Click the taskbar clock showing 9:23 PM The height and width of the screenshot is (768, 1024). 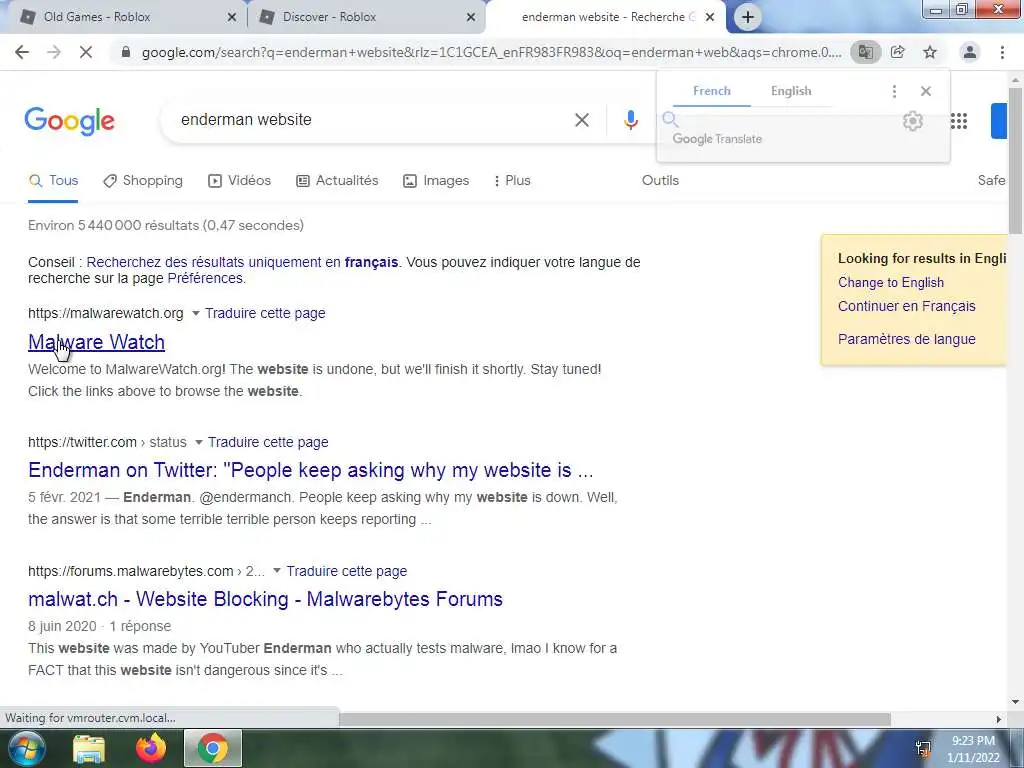pyautogui.click(x=973, y=749)
